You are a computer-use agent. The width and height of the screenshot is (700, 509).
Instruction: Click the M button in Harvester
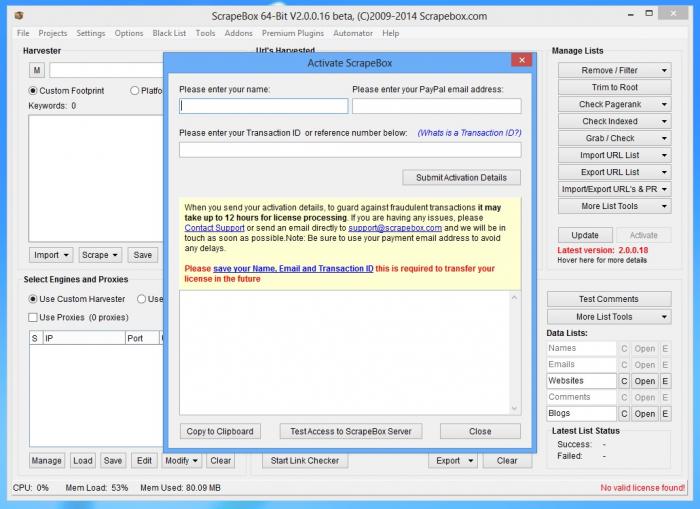tap(37, 70)
